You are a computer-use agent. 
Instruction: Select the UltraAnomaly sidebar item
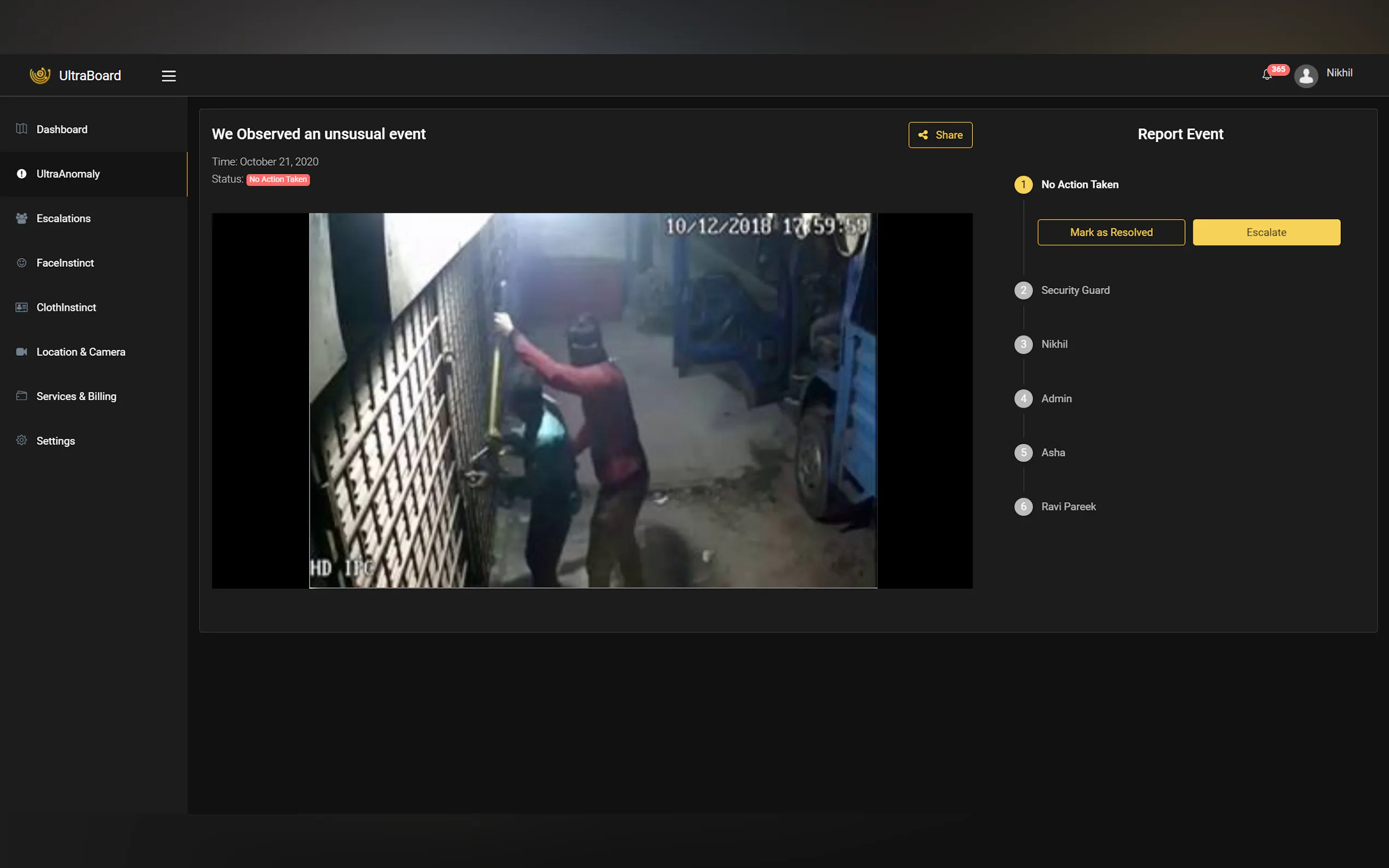(68, 174)
